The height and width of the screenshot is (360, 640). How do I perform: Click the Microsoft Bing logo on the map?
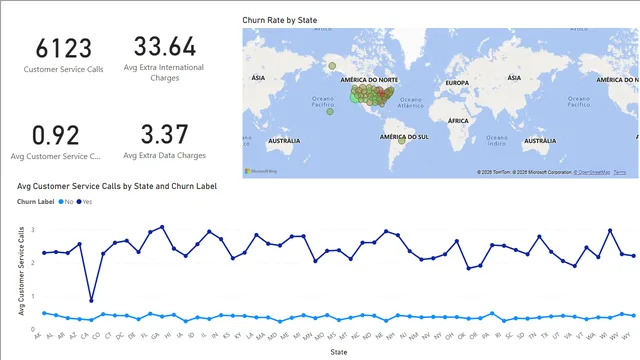point(261,171)
